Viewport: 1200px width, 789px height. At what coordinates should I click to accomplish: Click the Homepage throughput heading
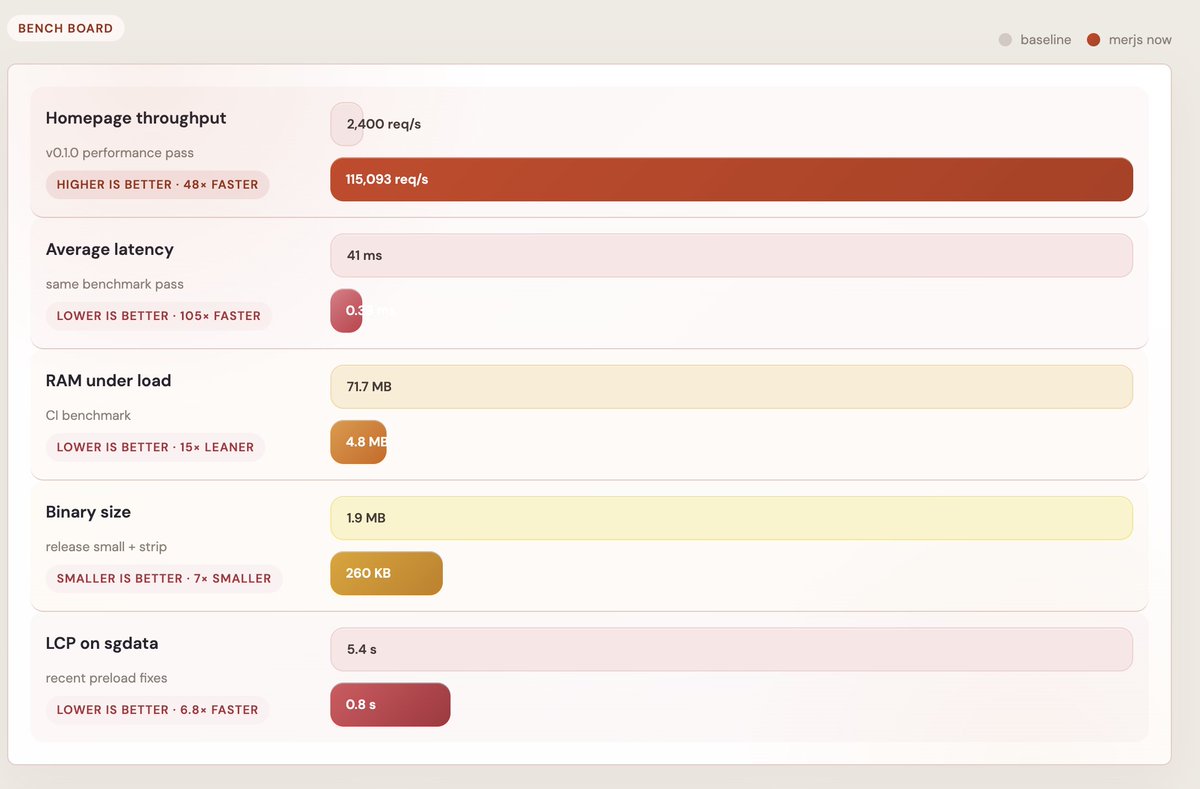[x=136, y=118]
